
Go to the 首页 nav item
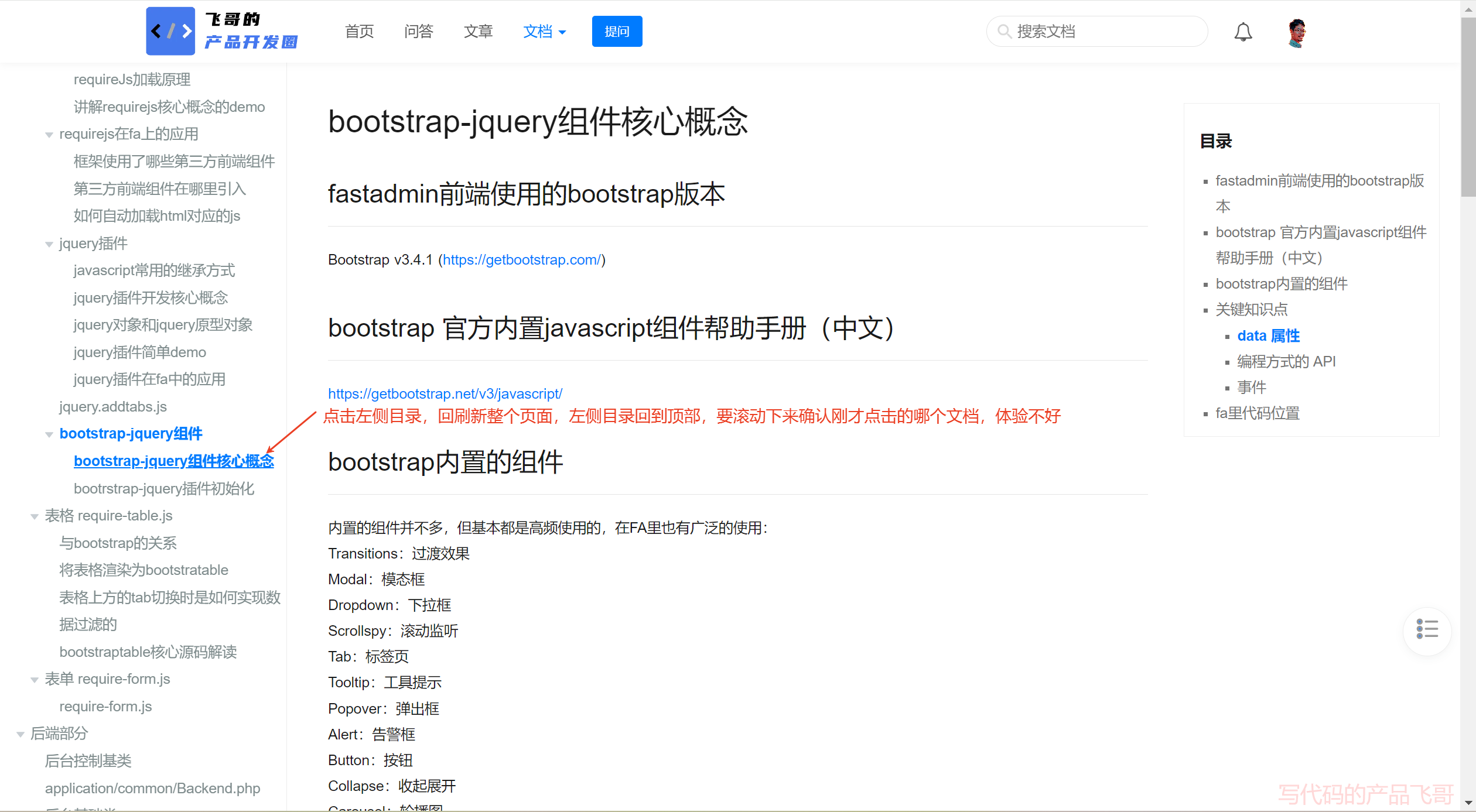point(359,32)
